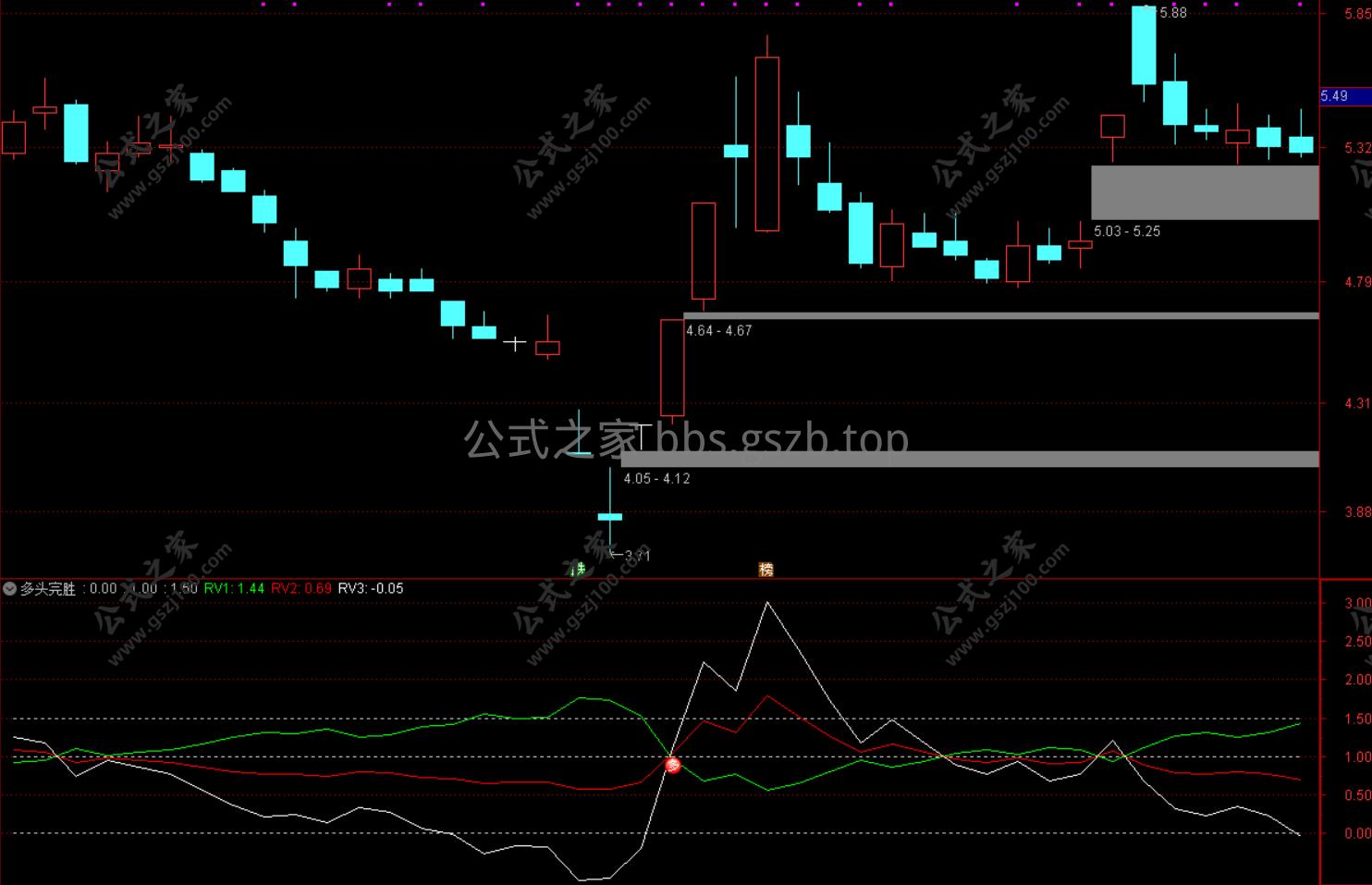
Task: Select the 多头完胜 indicator name
Action: tap(48, 588)
